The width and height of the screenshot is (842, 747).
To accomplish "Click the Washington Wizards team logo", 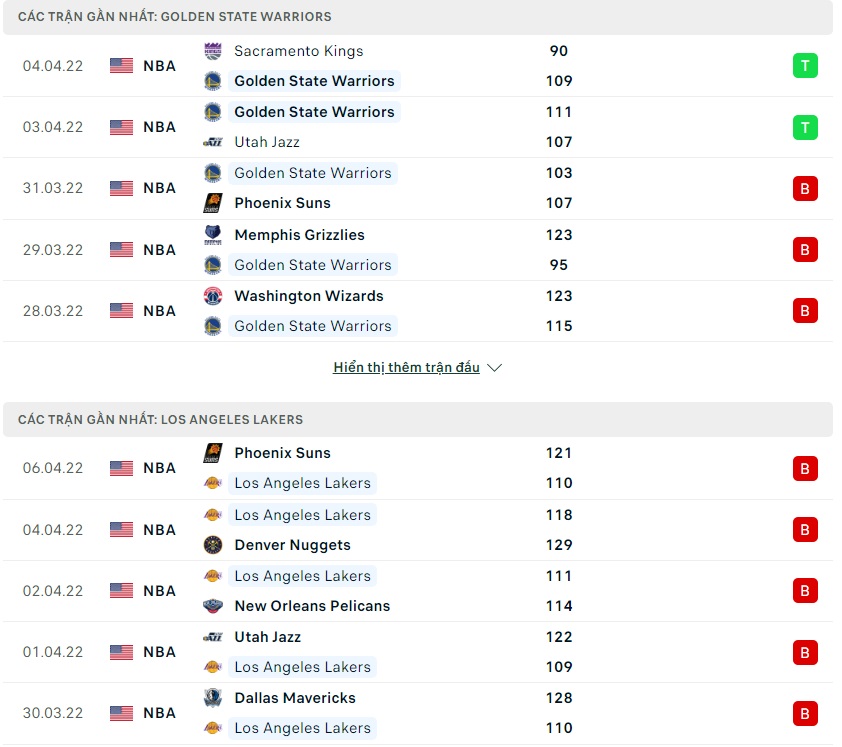I will (212, 296).
